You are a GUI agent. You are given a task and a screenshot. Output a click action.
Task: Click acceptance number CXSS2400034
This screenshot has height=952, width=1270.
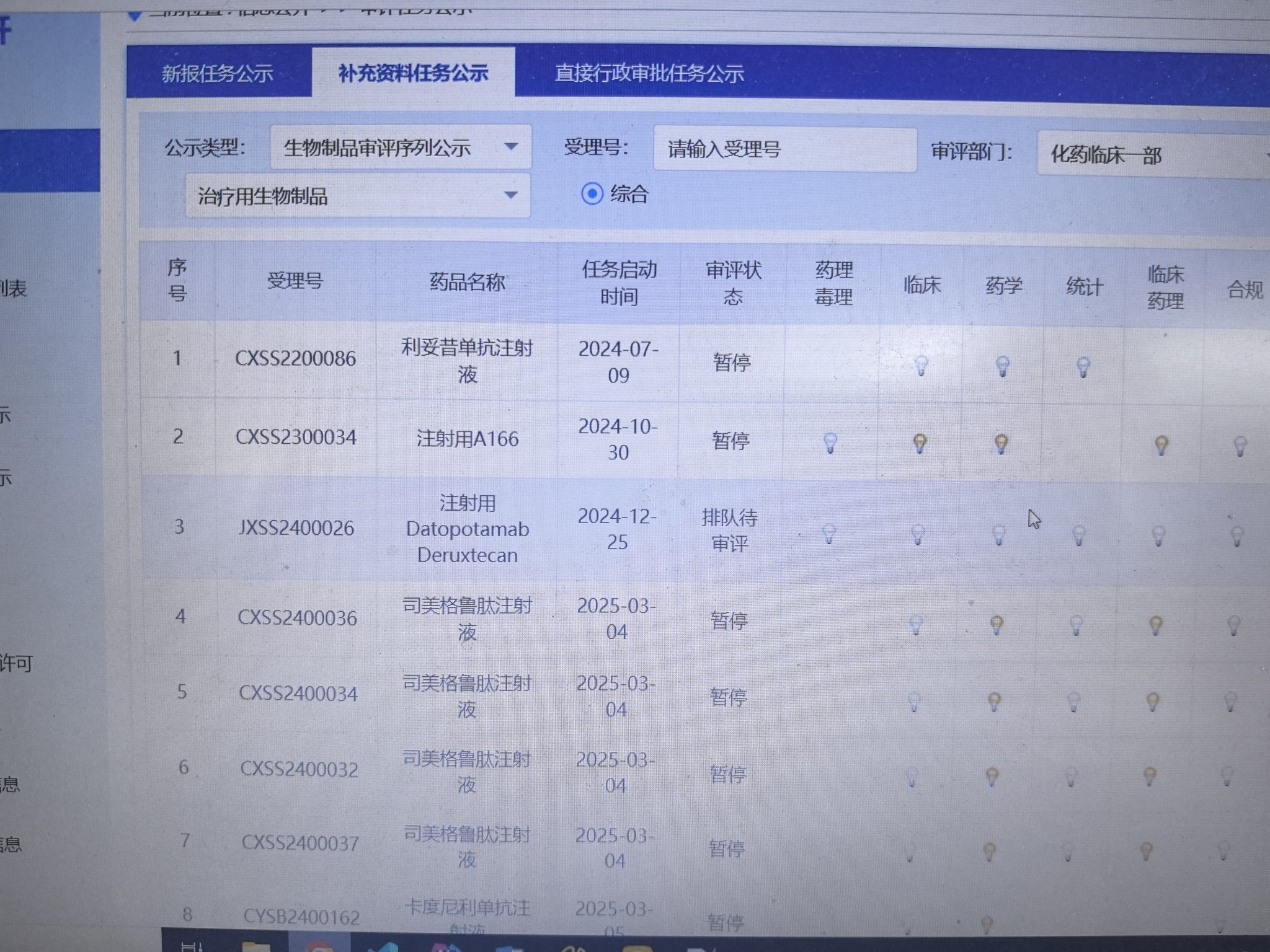point(298,693)
